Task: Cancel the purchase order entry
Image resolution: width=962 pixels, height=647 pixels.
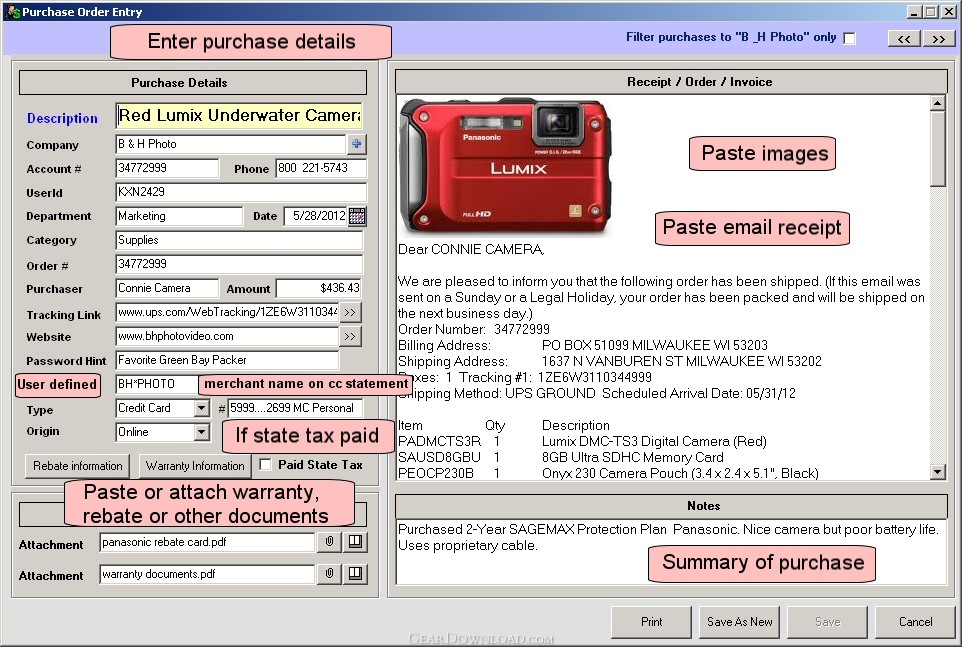Action: tap(915, 622)
